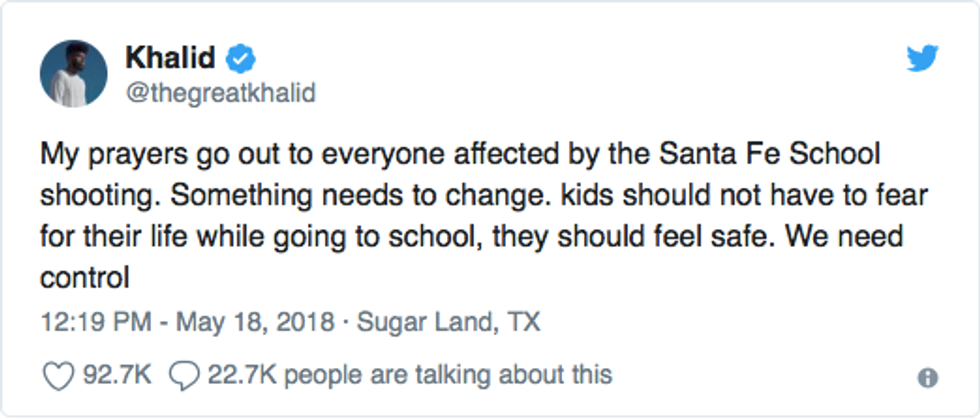Open the tweet info circle icon
The height and width of the screenshot is (419, 980).
927,378
